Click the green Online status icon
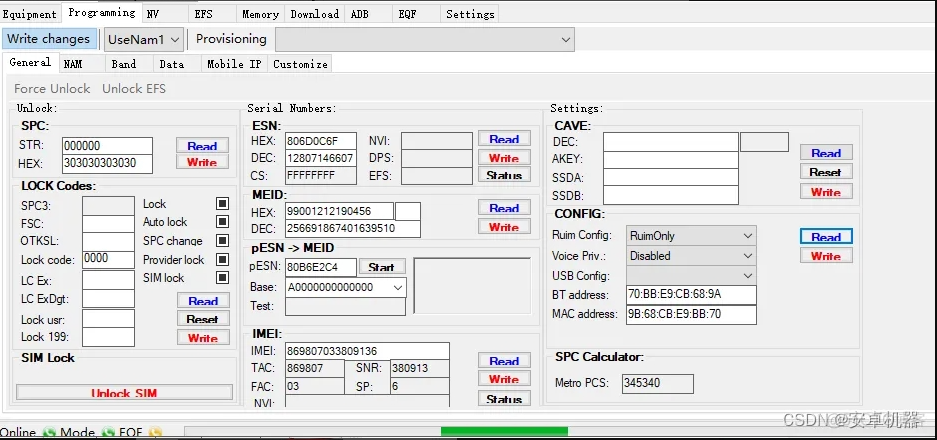The height and width of the screenshot is (440, 937). (x=49, y=433)
